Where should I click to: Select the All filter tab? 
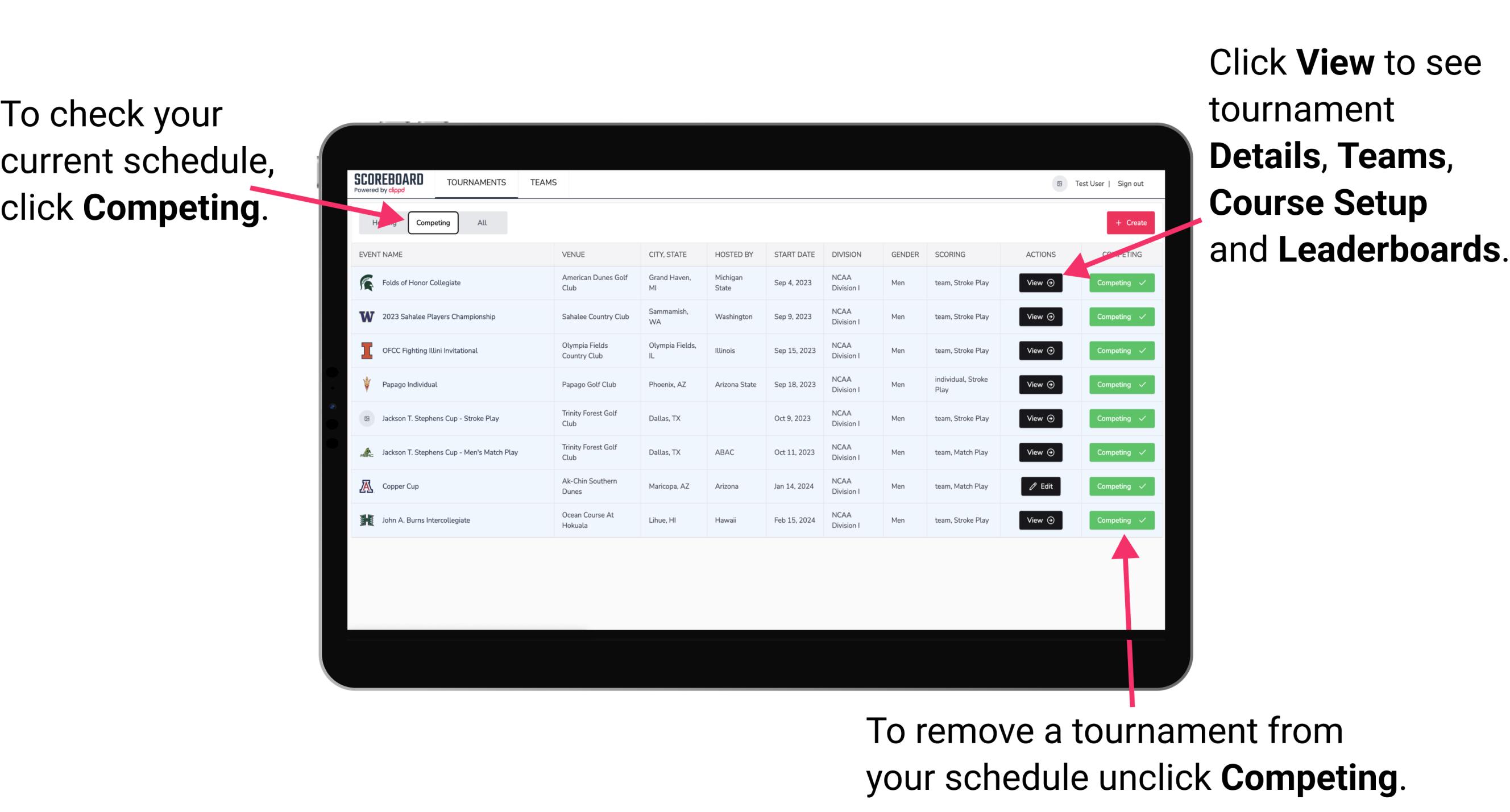480,222
